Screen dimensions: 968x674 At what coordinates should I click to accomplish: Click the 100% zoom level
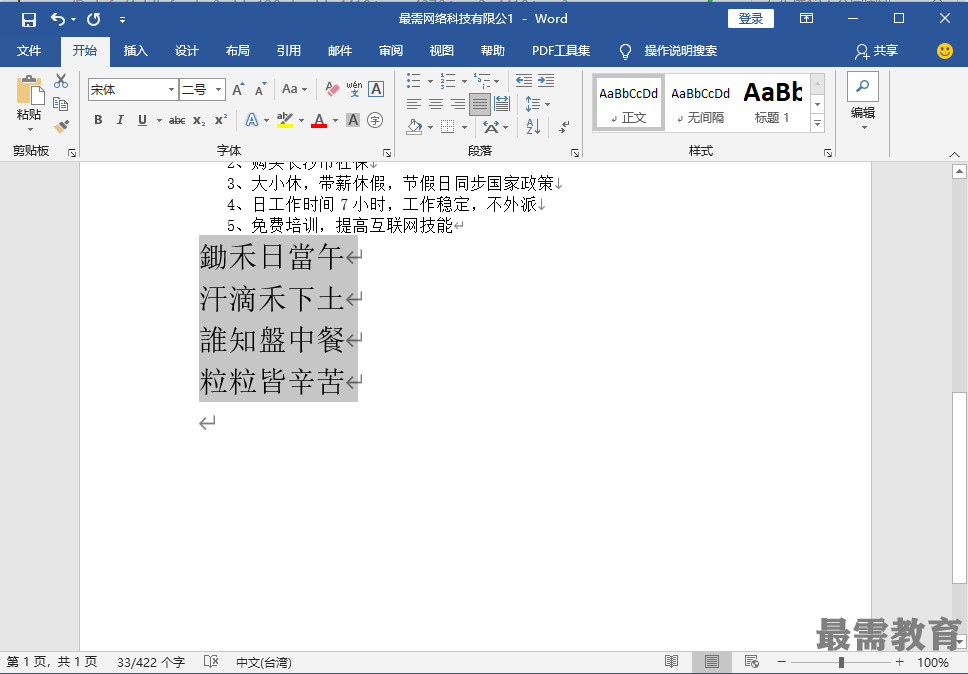pos(932,662)
